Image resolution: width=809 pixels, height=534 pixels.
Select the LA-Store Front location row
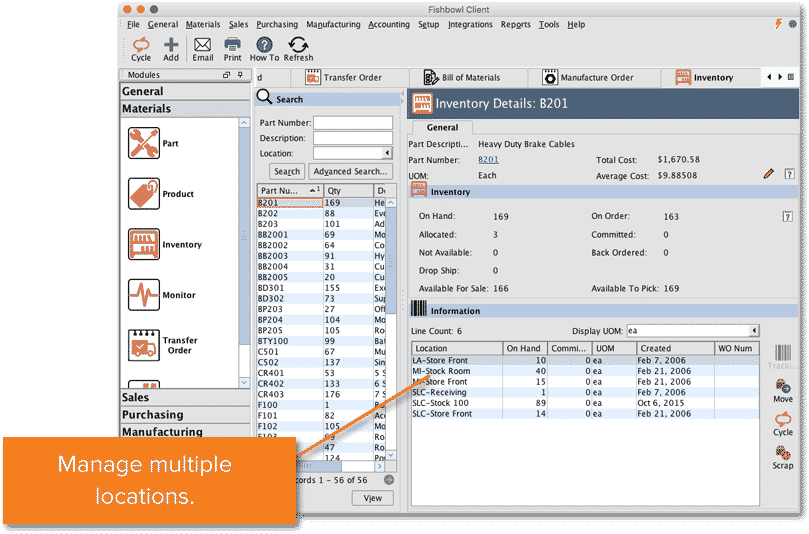tap(585, 360)
